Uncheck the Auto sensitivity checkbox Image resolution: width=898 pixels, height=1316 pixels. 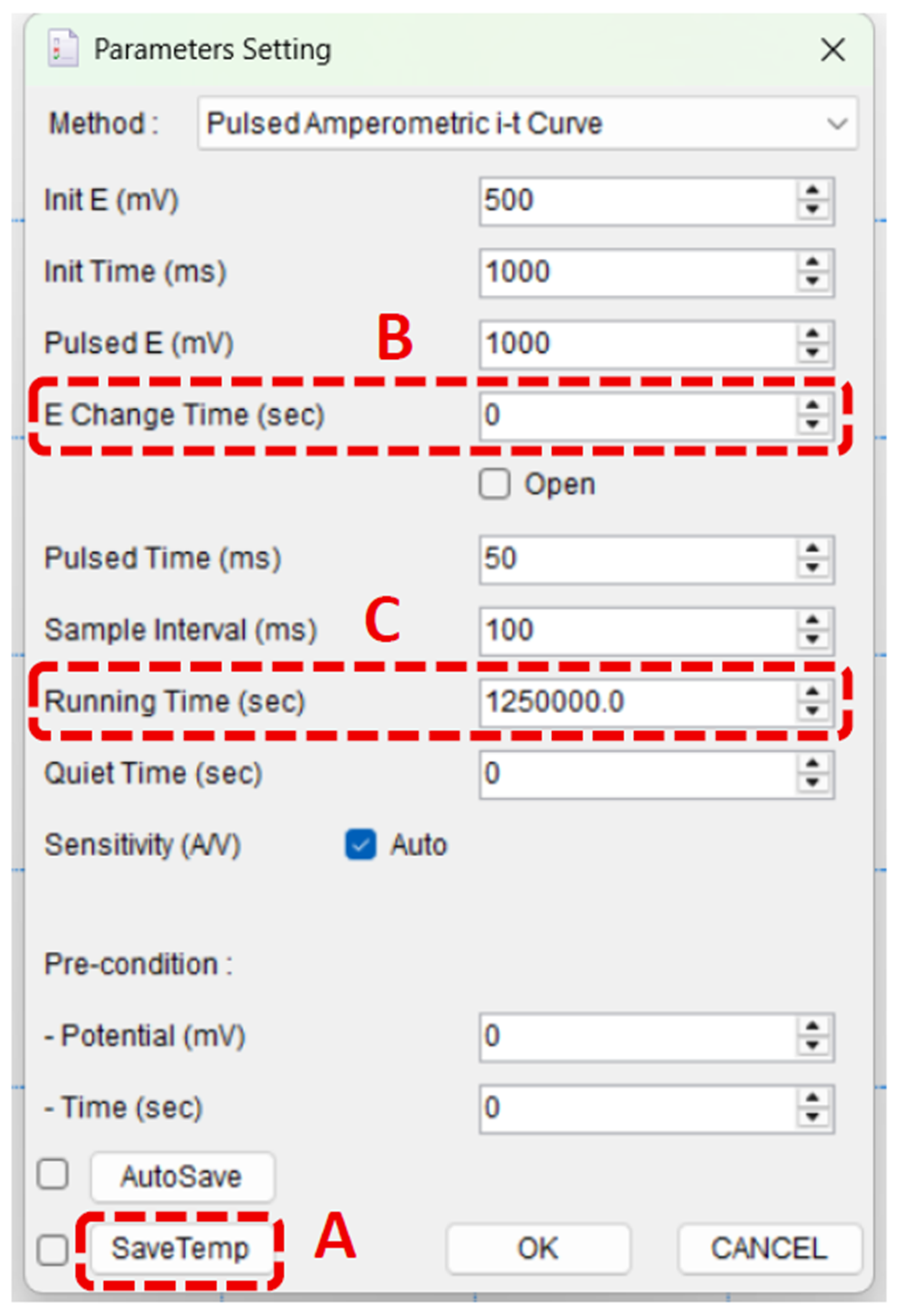(361, 845)
